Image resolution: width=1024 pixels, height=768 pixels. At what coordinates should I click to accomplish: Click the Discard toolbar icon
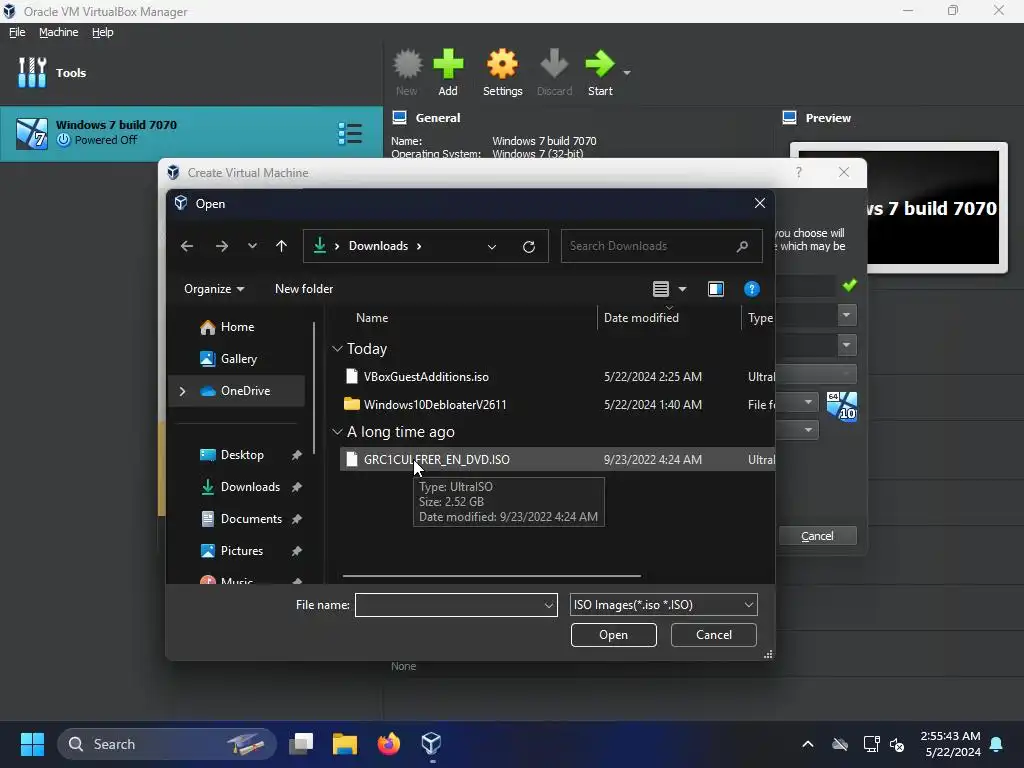point(554,64)
